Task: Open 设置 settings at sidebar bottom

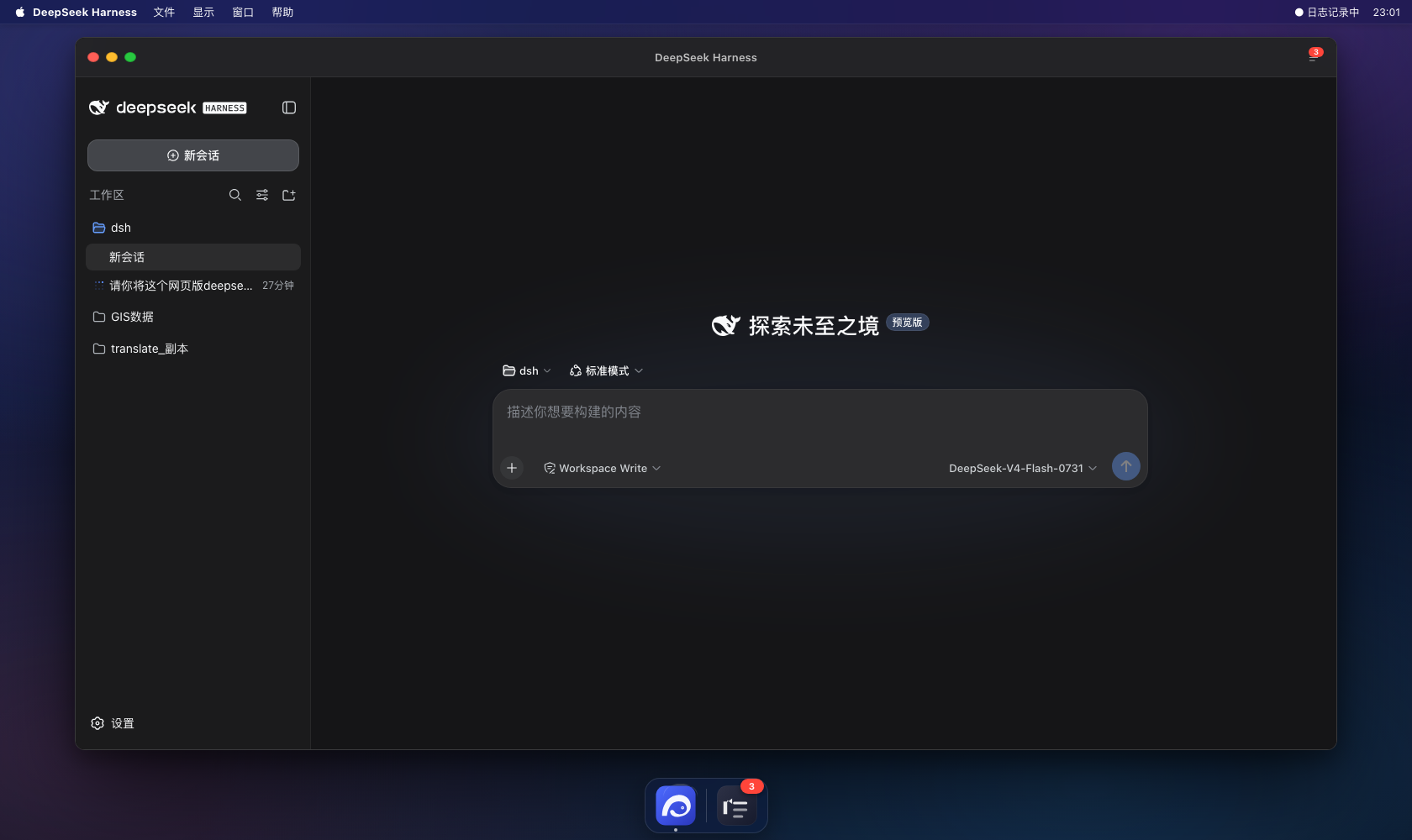Action: click(113, 723)
